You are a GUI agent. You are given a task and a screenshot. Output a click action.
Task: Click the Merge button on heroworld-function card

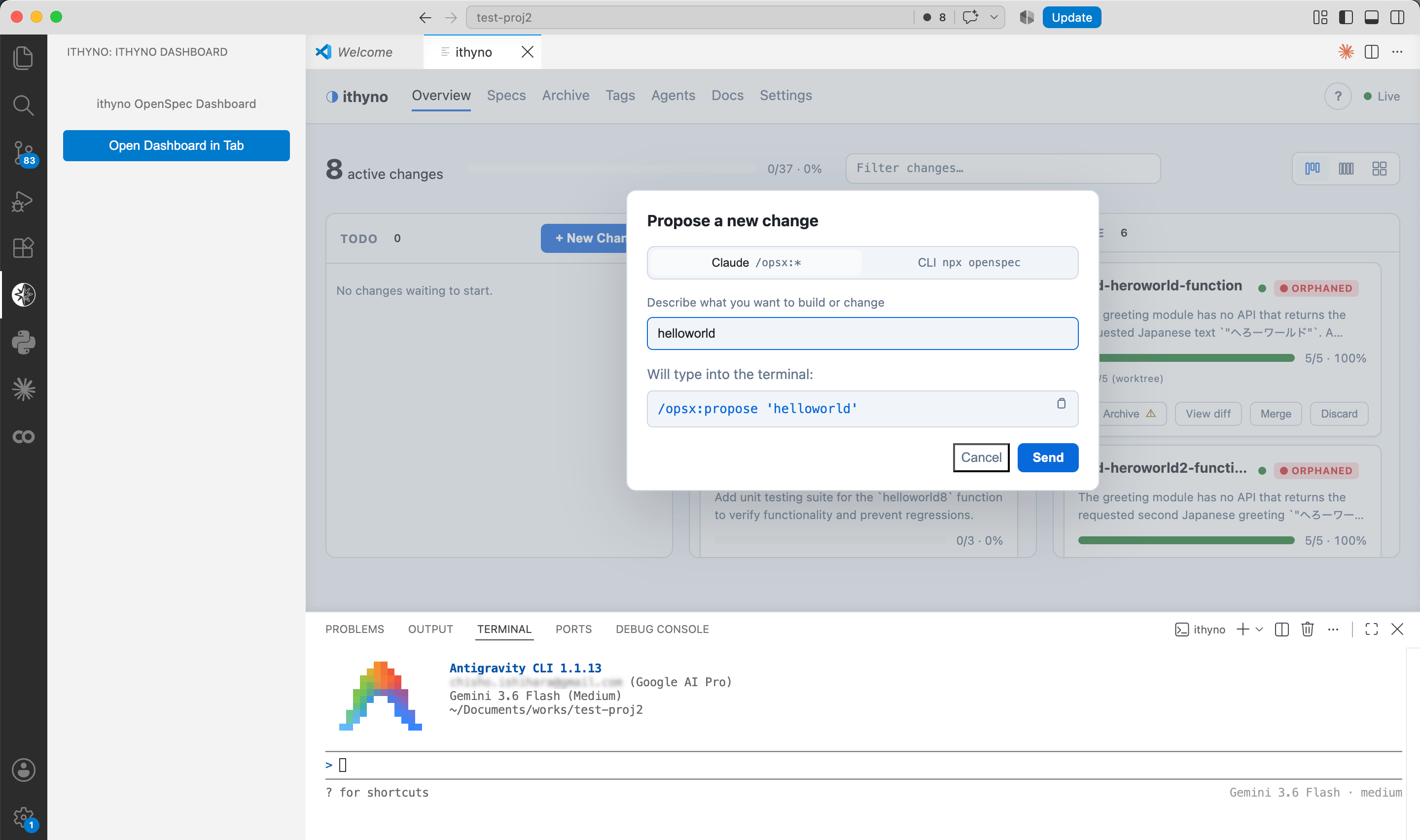pos(1276,414)
